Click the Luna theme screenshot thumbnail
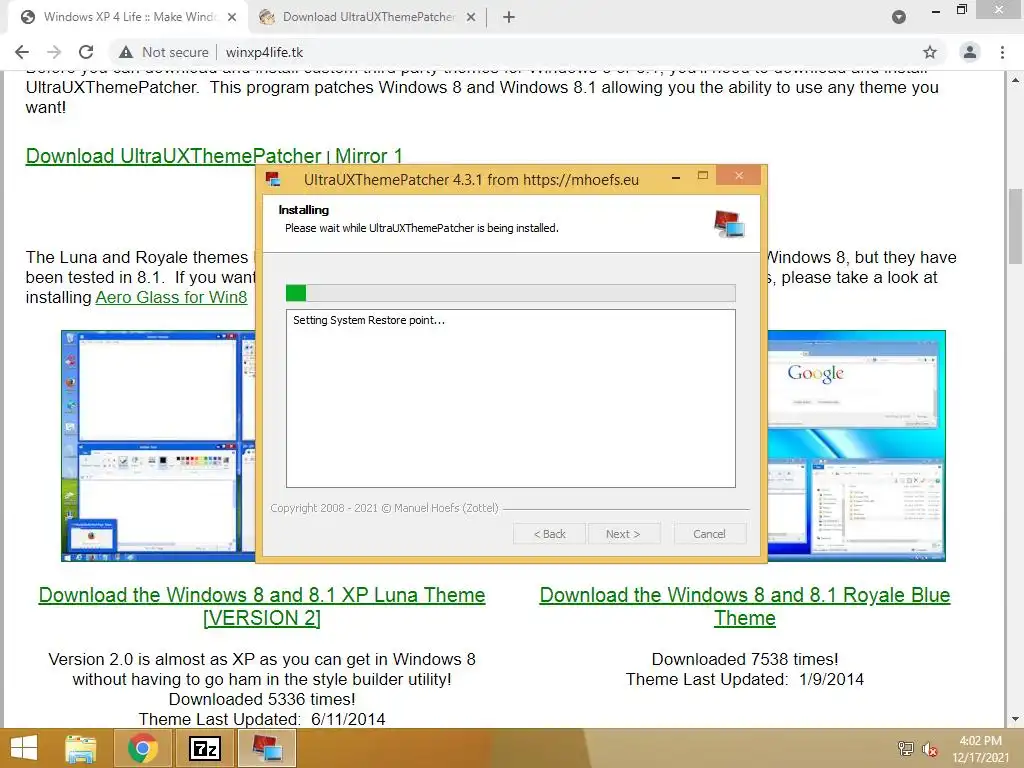Screen dimensions: 1024x768 (159, 446)
